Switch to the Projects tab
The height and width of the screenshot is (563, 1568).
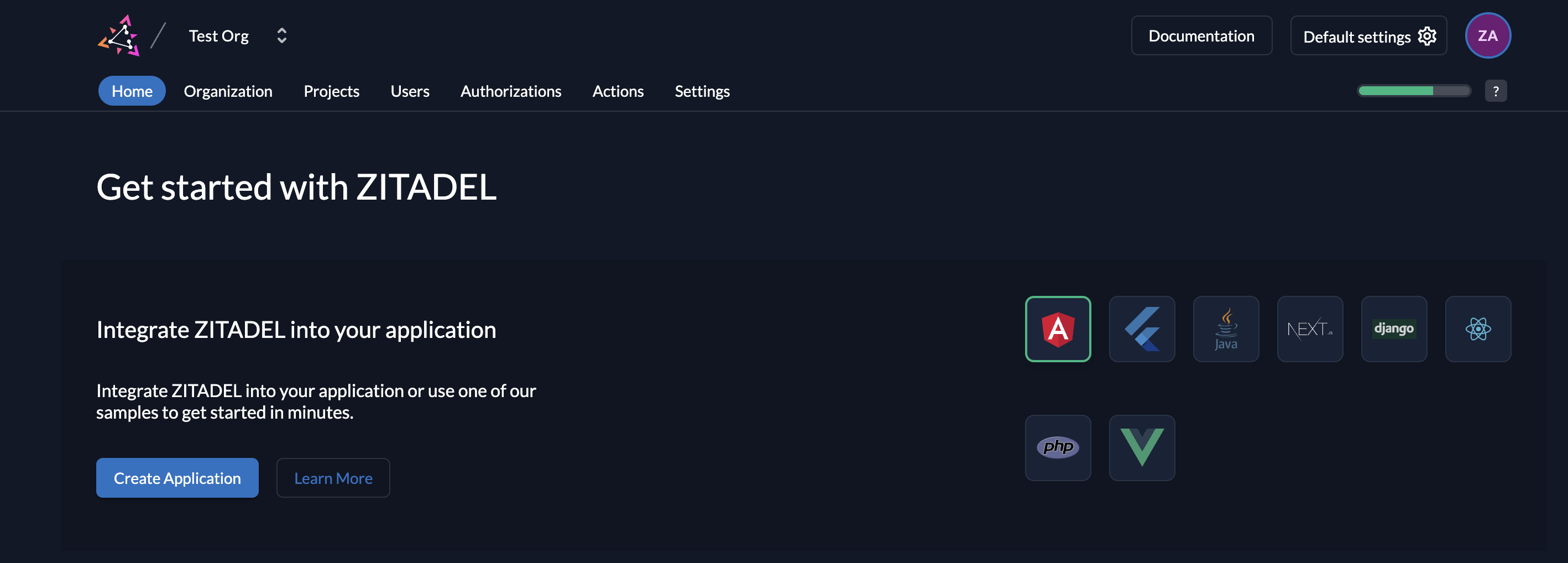click(331, 91)
